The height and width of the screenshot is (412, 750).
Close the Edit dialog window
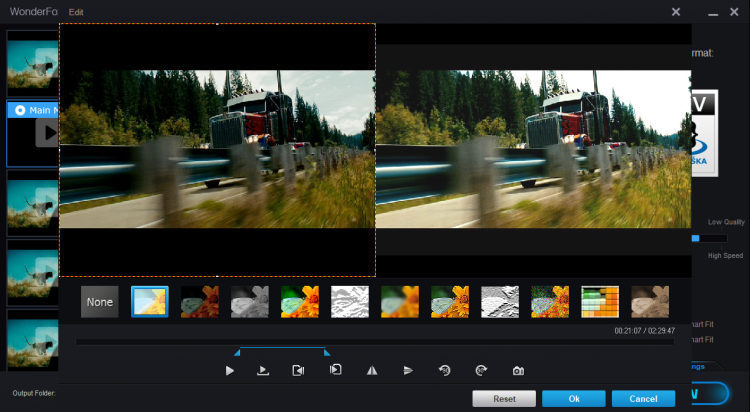click(x=676, y=12)
